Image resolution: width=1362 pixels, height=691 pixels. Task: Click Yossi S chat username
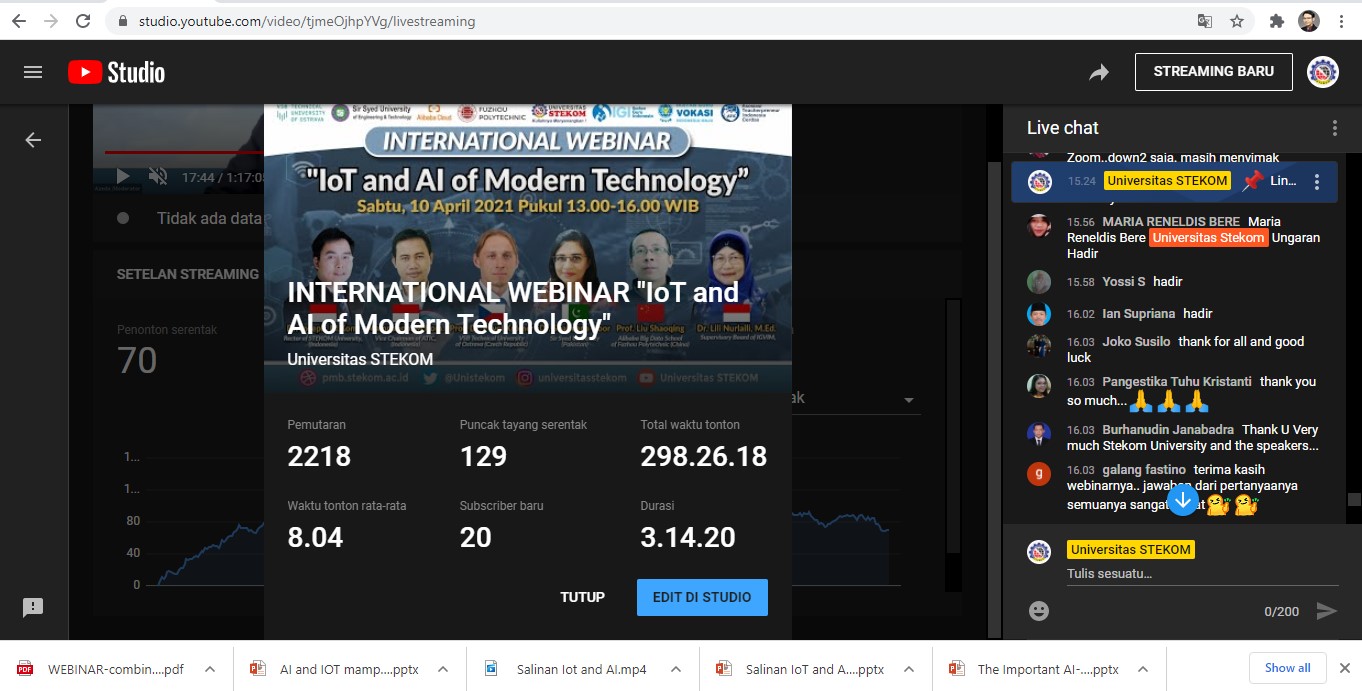tap(1124, 282)
